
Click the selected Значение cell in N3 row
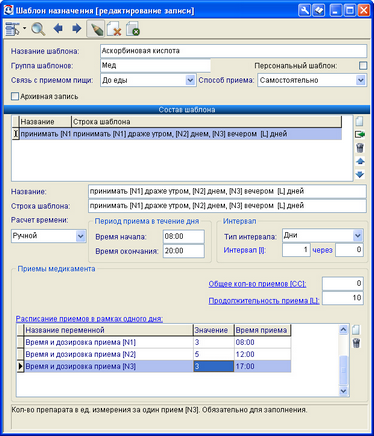(x=213, y=366)
